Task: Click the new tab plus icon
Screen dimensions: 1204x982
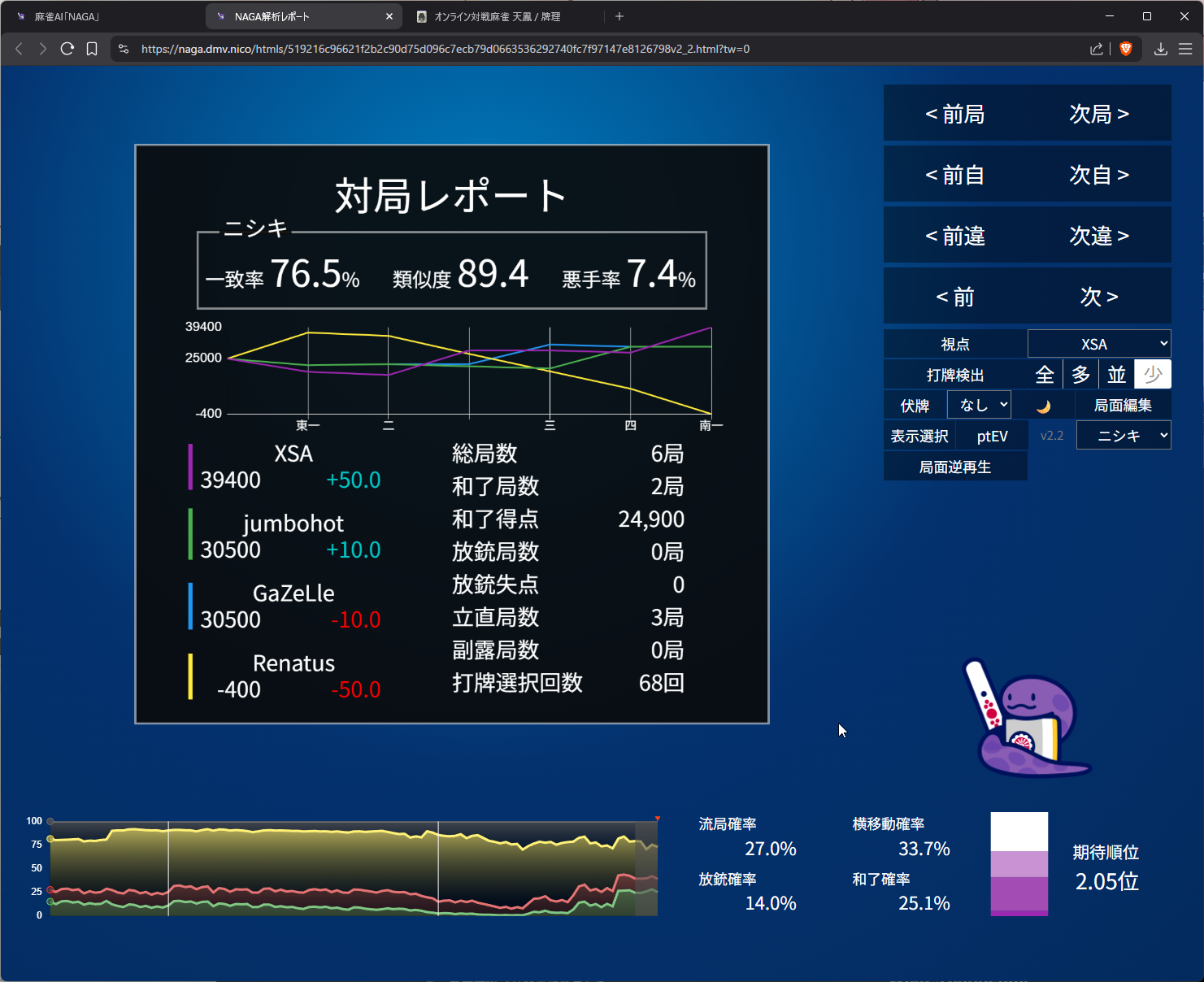Action: (x=619, y=16)
